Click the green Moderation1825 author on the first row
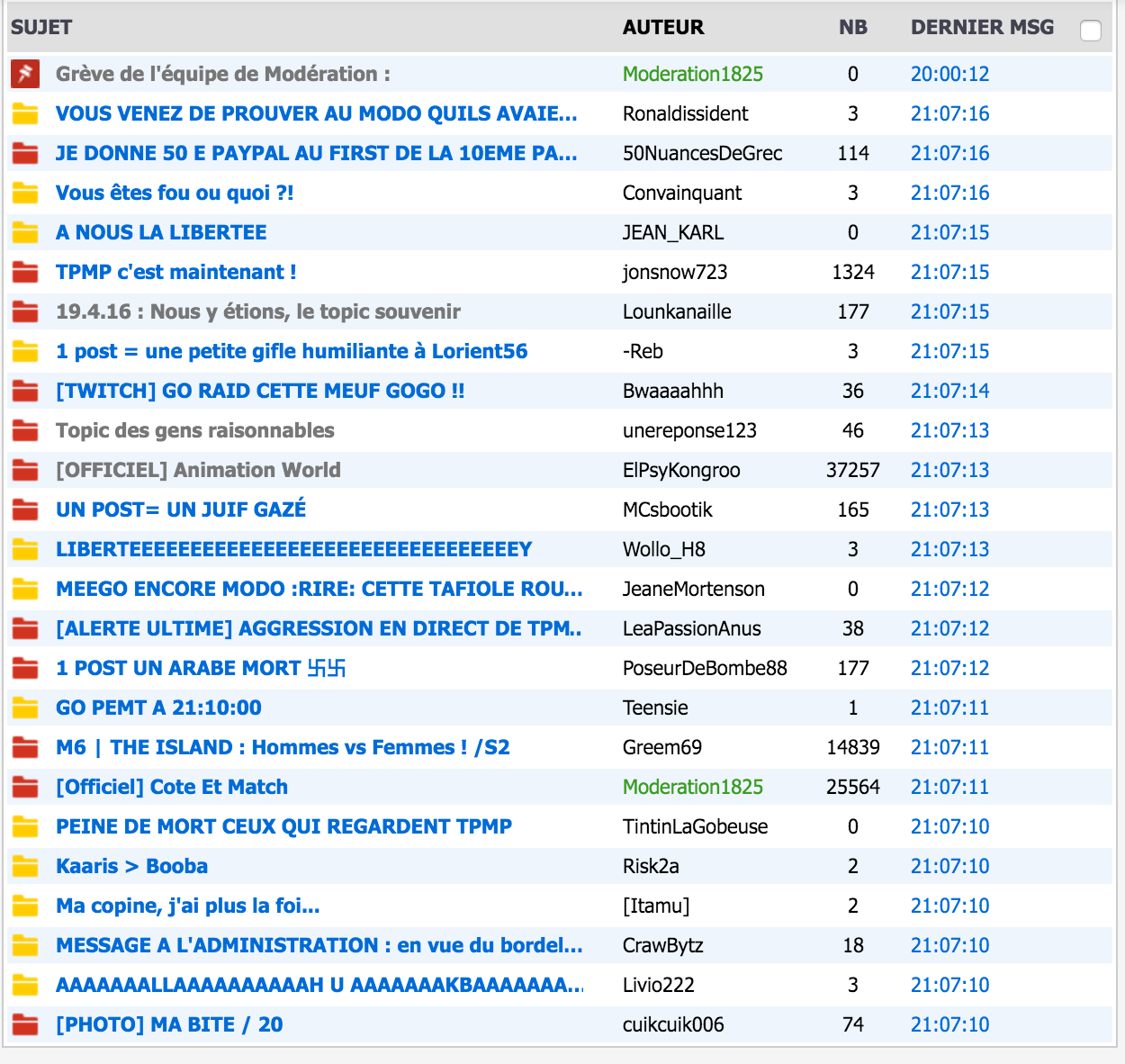The image size is (1125, 1064). [692, 74]
